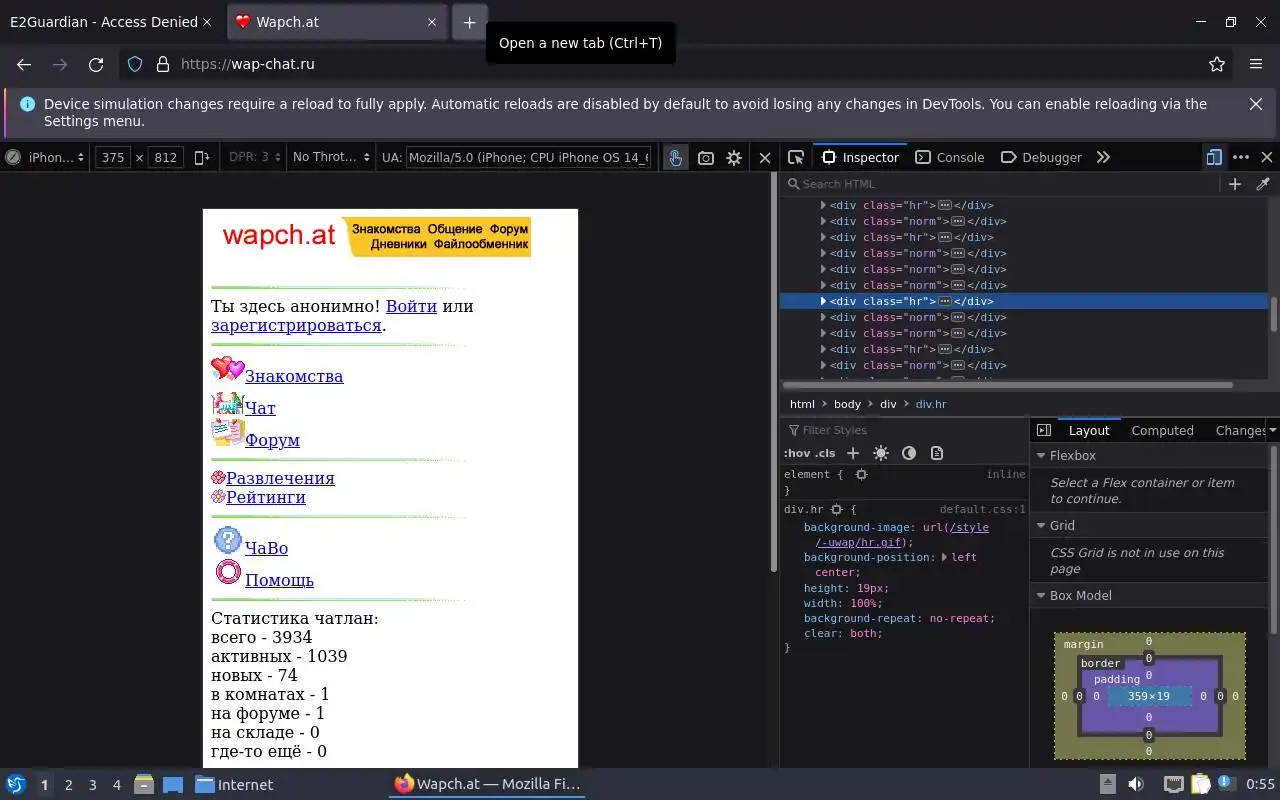The height and width of the screenshot is (800, 1280).
Task: Select the Inspector tab
Action: coord(860,157)
